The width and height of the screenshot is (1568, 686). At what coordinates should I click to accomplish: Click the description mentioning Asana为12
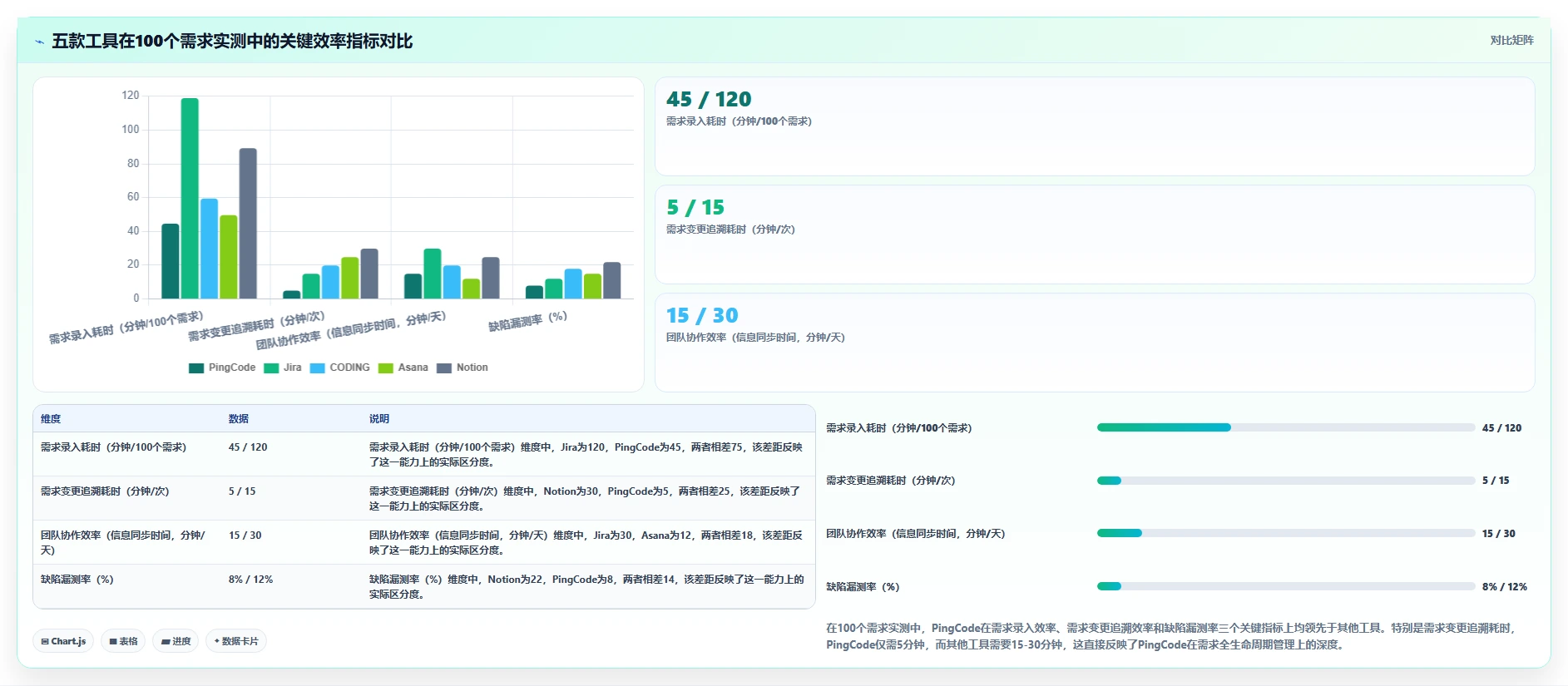click(586, 543)
